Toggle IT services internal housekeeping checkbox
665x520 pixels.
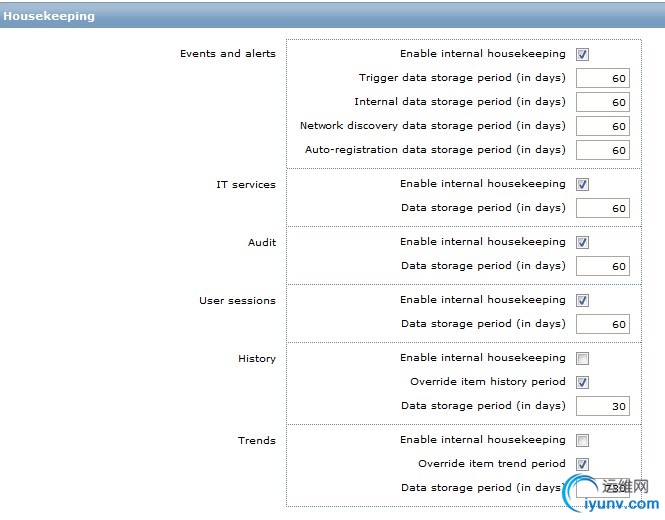(583, 185)
